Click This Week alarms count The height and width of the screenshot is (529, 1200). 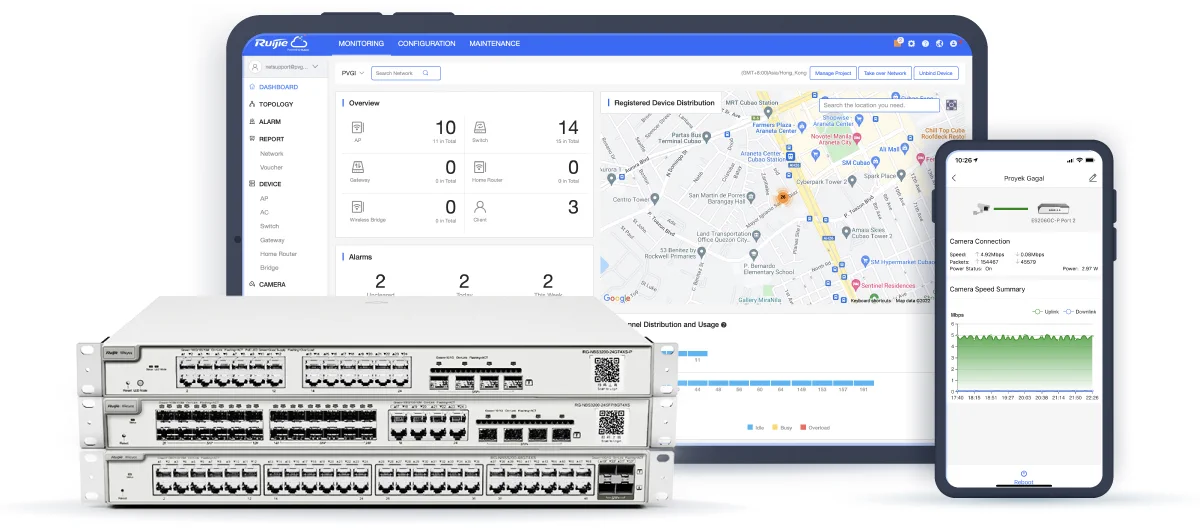(x=547, y=282)
